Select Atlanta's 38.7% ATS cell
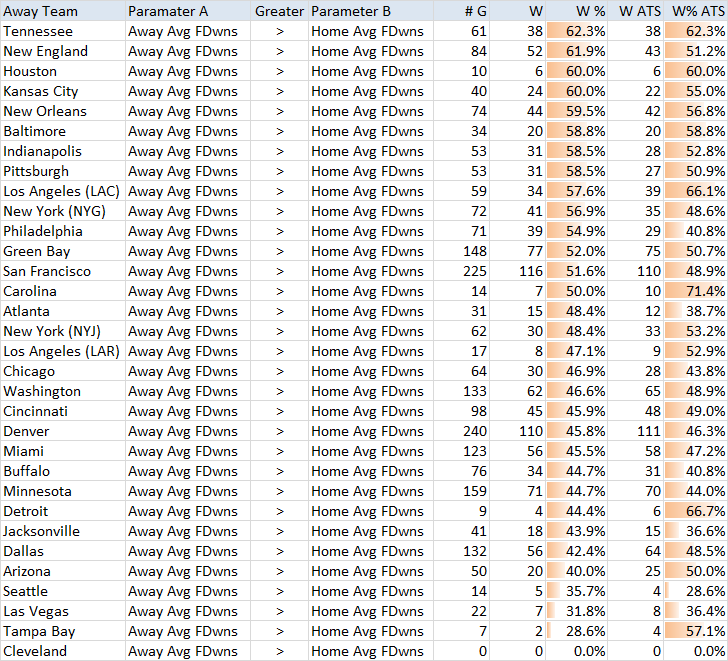The width and height of the screenshot is (728, 661). tap(696, 311)
